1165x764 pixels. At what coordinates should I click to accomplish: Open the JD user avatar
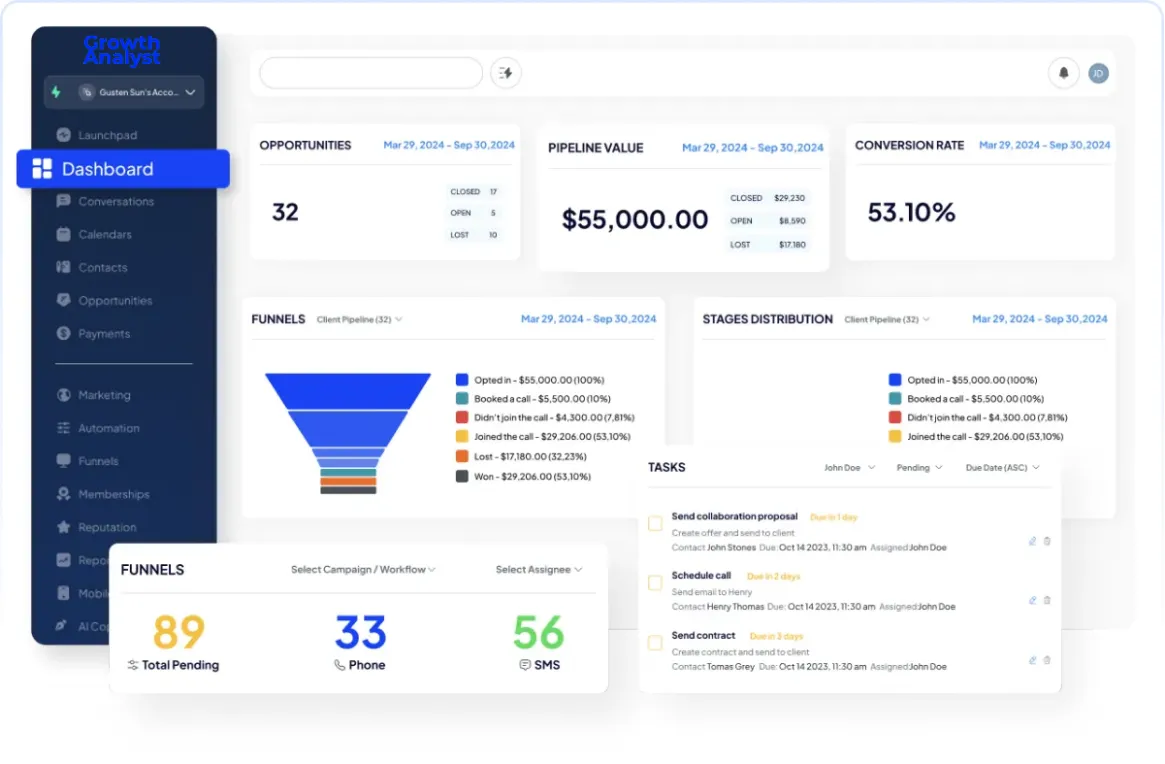click(x=1098, y=73)
